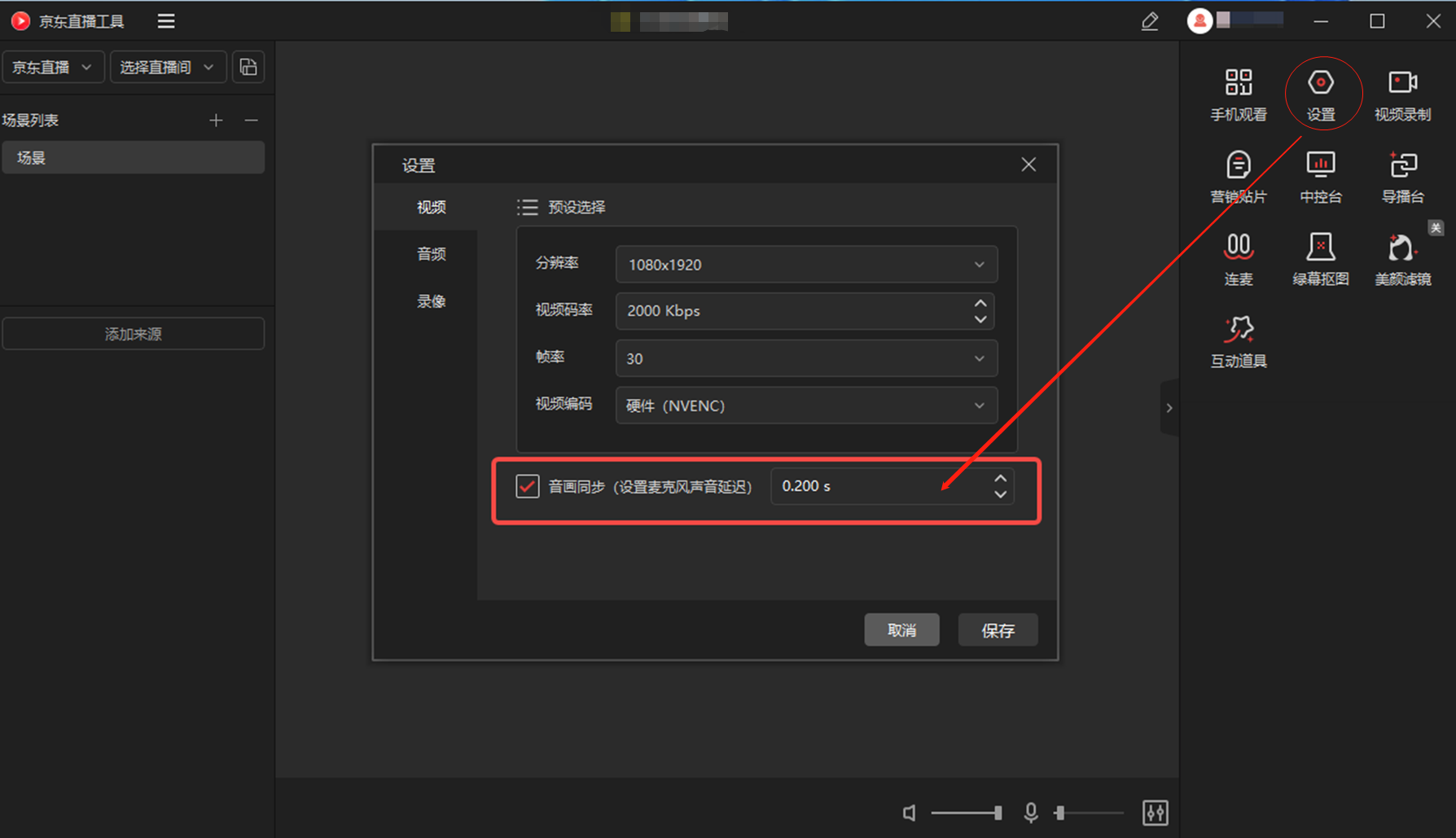
Task: Mute the speaker volume icon
Action: pyautogui.click(x=910, y=812)
